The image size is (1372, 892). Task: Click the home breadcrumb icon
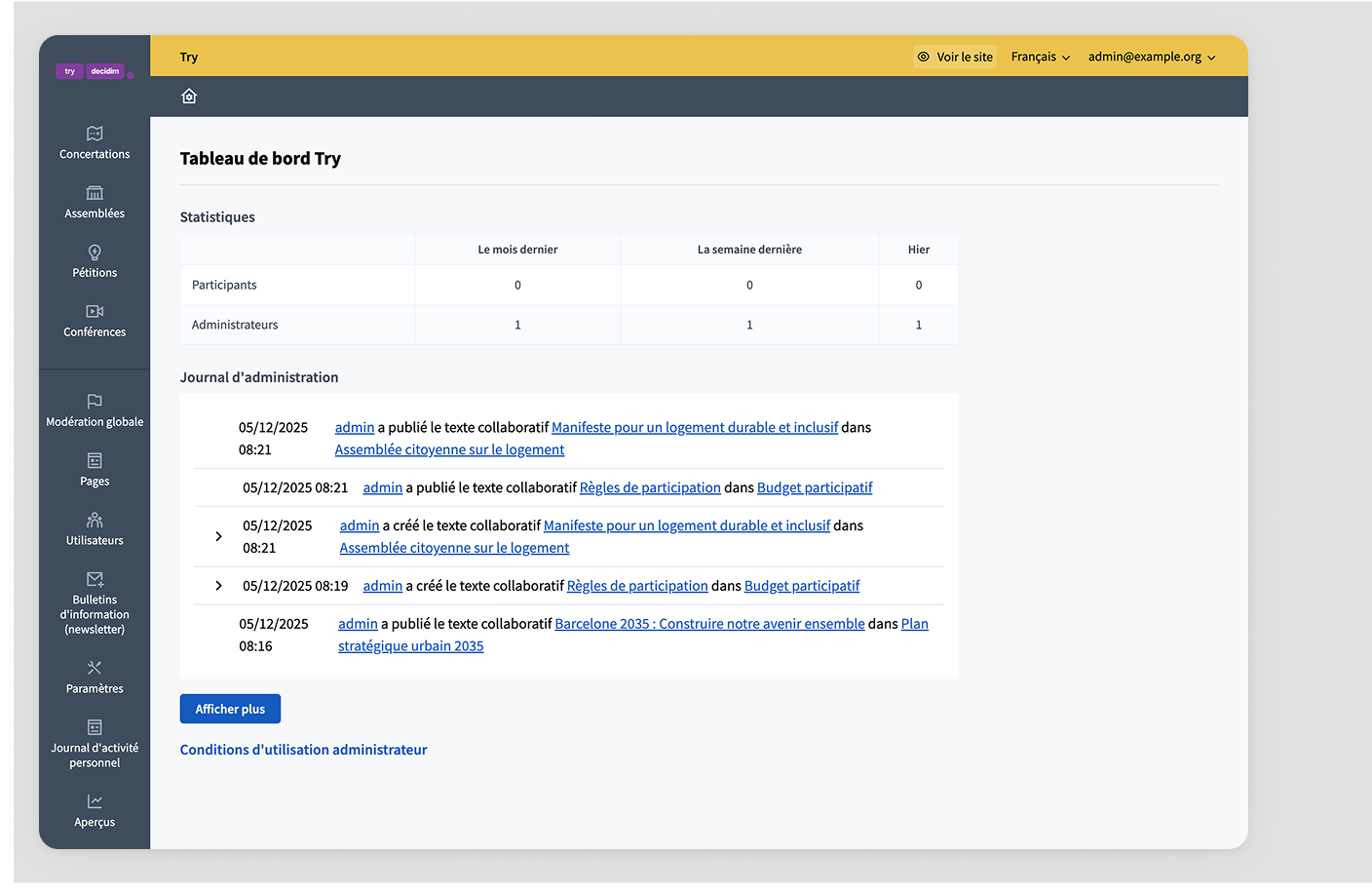188,96
